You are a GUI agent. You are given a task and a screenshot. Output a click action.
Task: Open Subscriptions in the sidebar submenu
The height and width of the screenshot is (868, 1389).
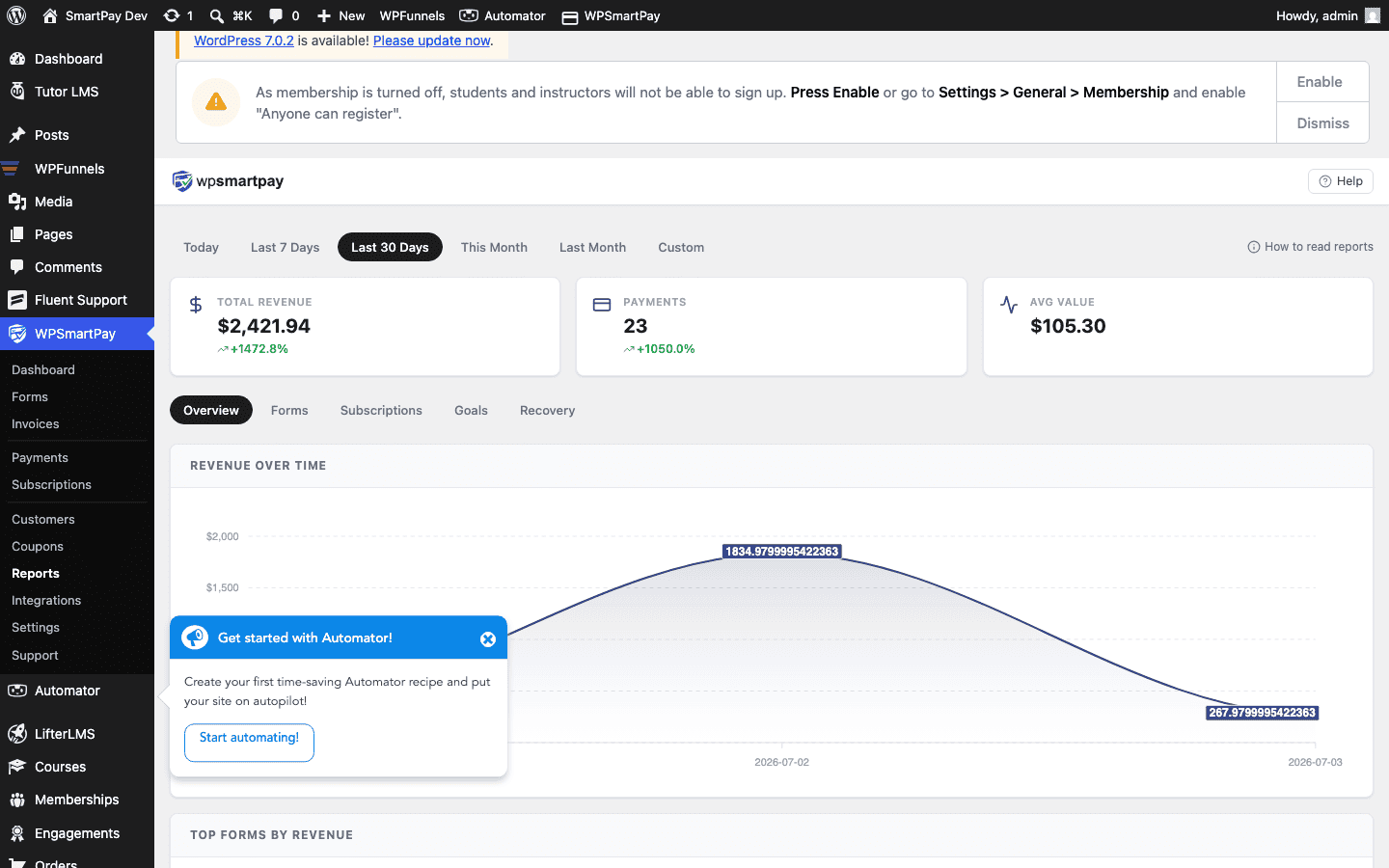tap(51, 484)
